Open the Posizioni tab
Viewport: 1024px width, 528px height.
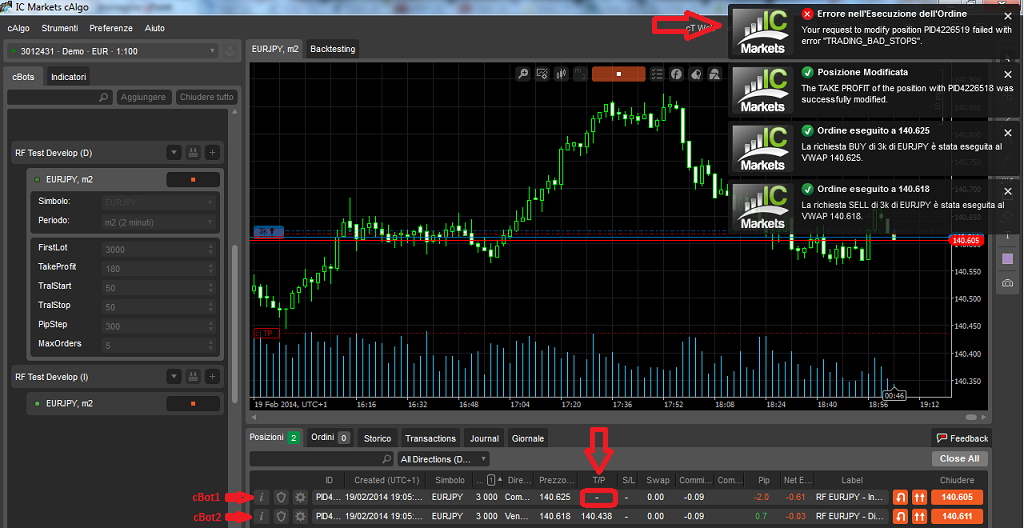274,437
